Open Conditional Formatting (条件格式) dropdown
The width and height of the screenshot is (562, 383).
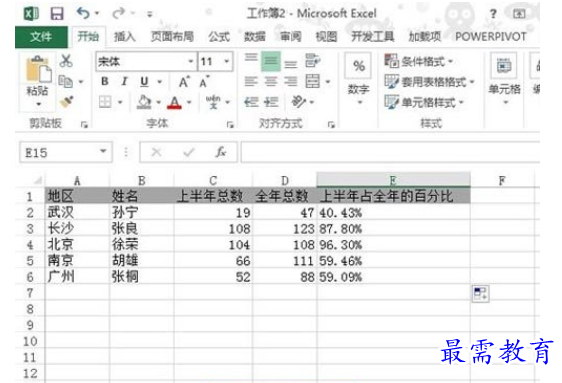coord(419,61)
